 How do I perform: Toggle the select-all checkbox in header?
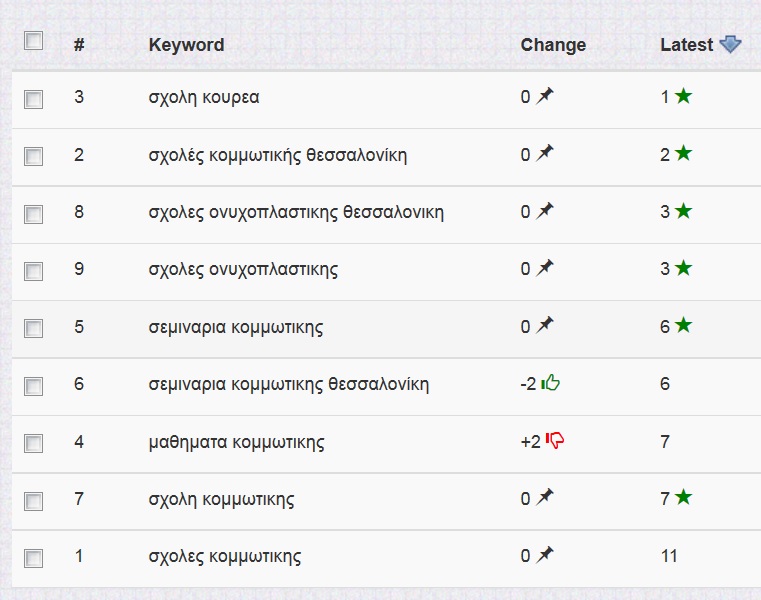34,41
